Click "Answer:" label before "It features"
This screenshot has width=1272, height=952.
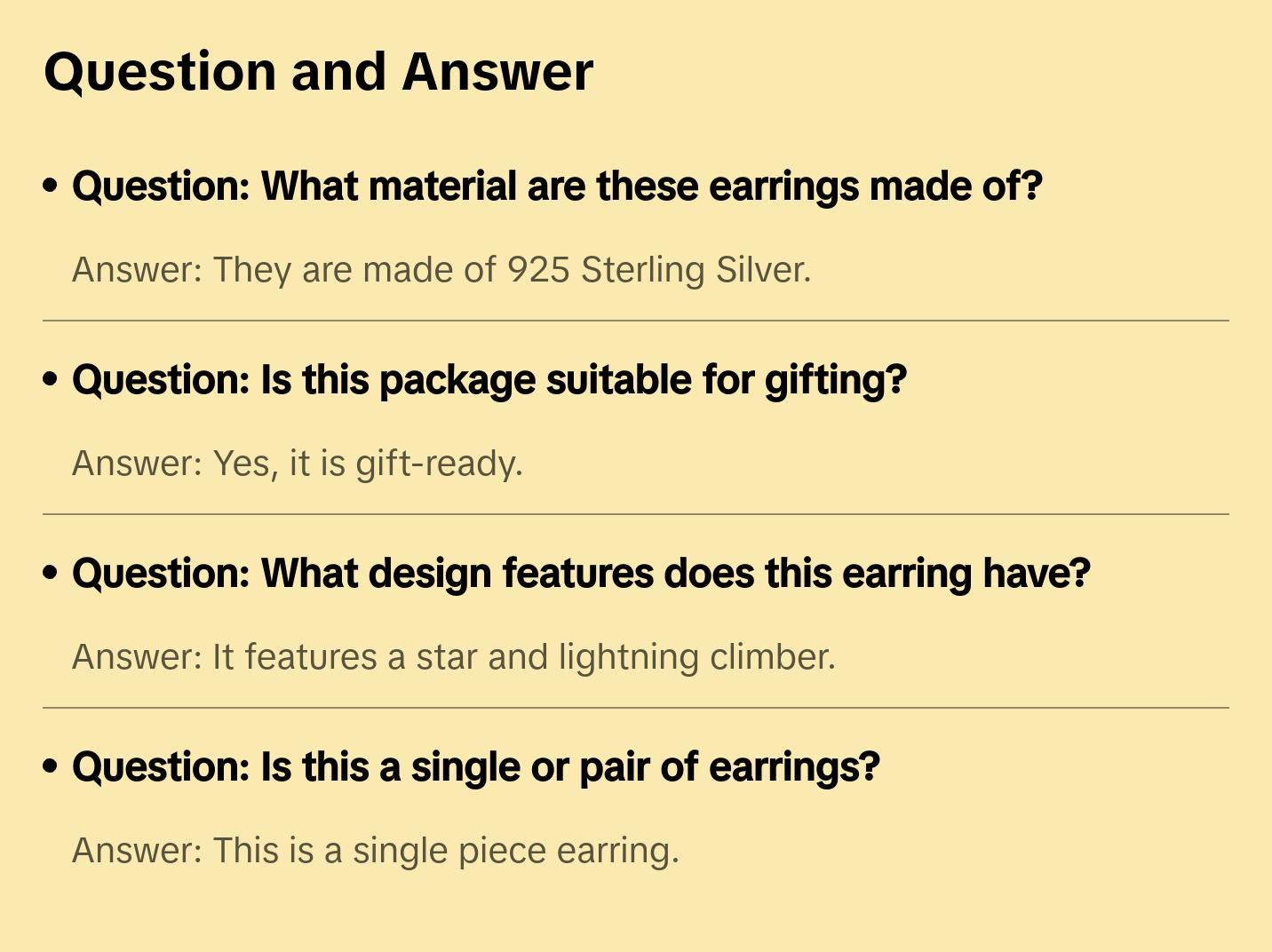[x=138, y=657]
